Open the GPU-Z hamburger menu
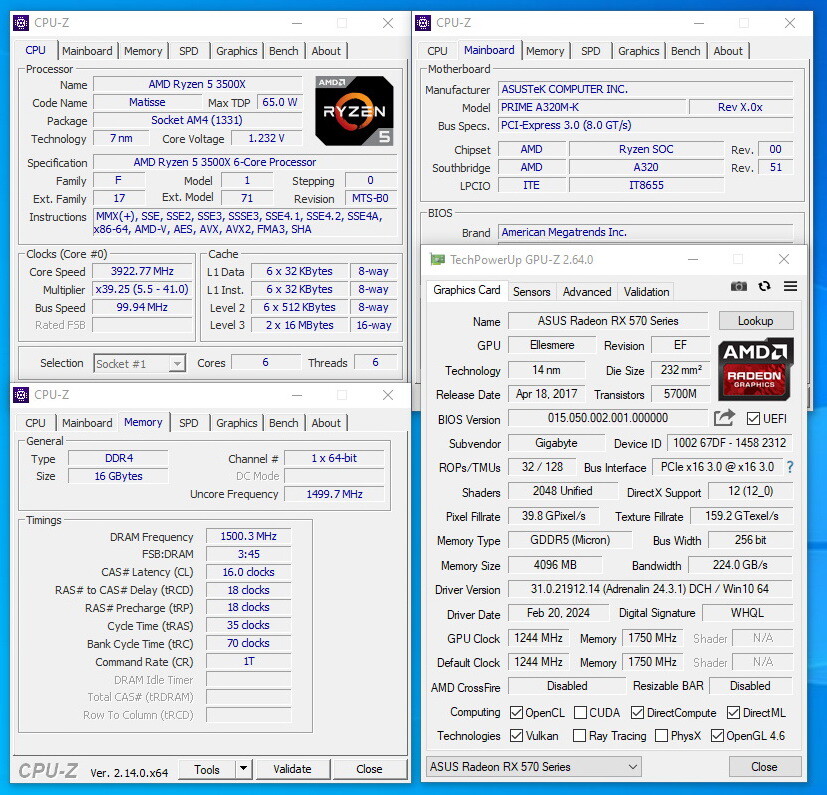827x795 pixels. click(790, 286)
